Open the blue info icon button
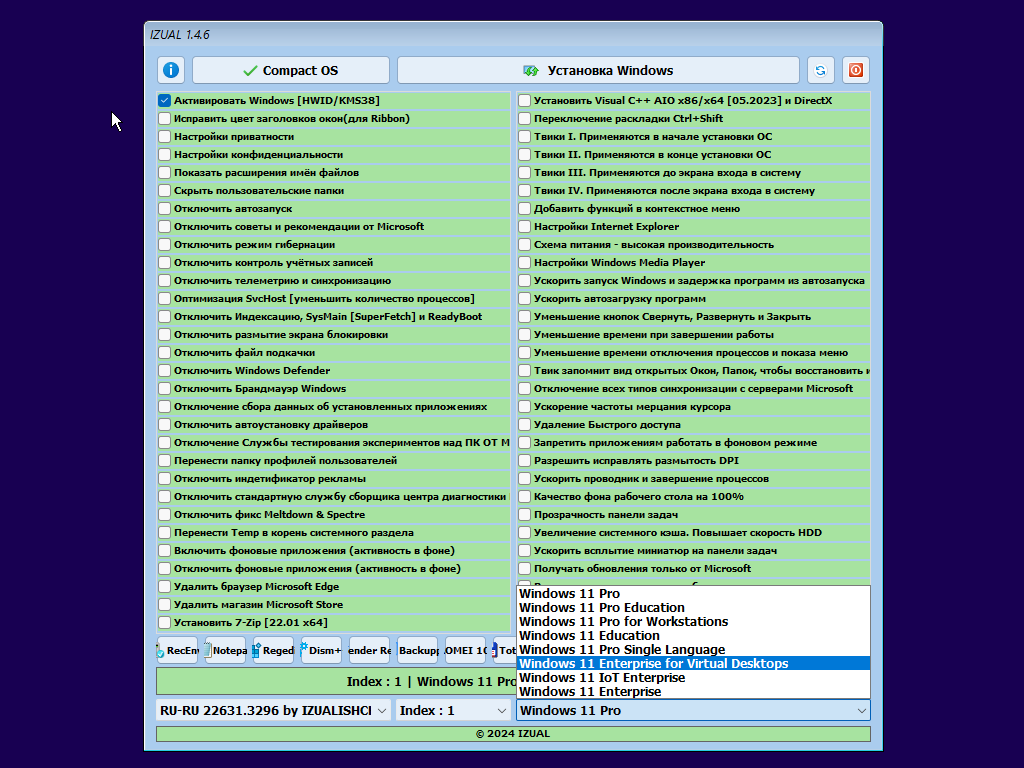Viewport: 1024px width, 768px height. pyautogui.click(x=170, y=70)
